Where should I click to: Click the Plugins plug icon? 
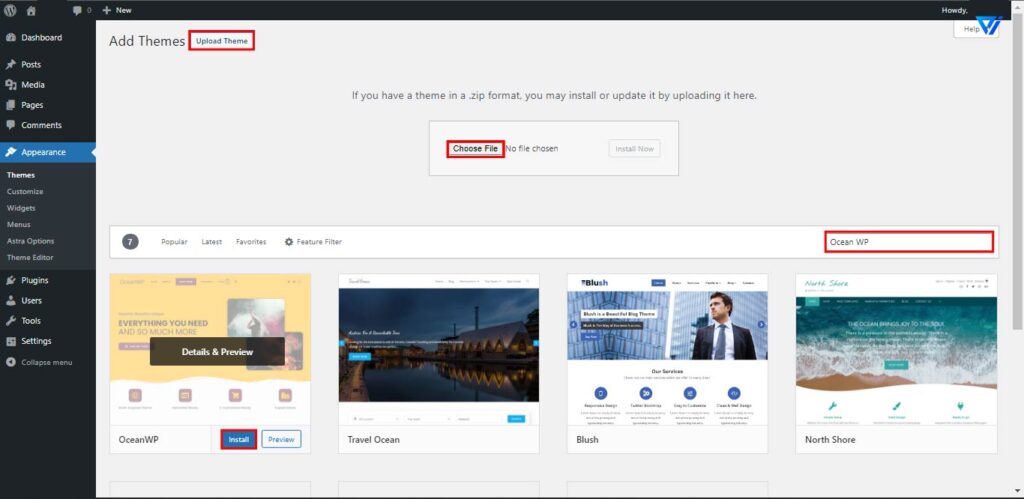click(10, 280)
